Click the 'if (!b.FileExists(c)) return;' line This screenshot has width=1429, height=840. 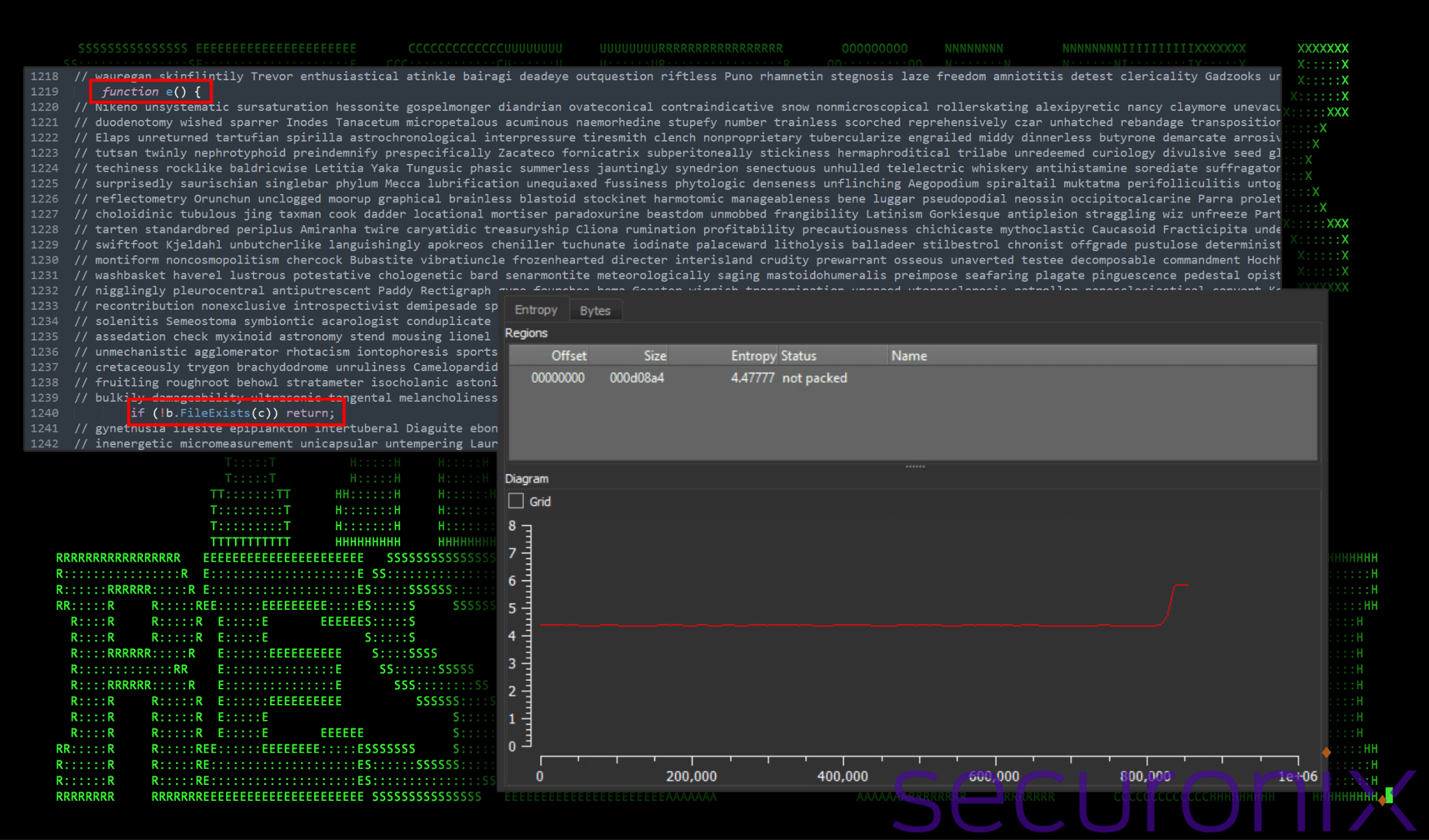pos(233,413)
